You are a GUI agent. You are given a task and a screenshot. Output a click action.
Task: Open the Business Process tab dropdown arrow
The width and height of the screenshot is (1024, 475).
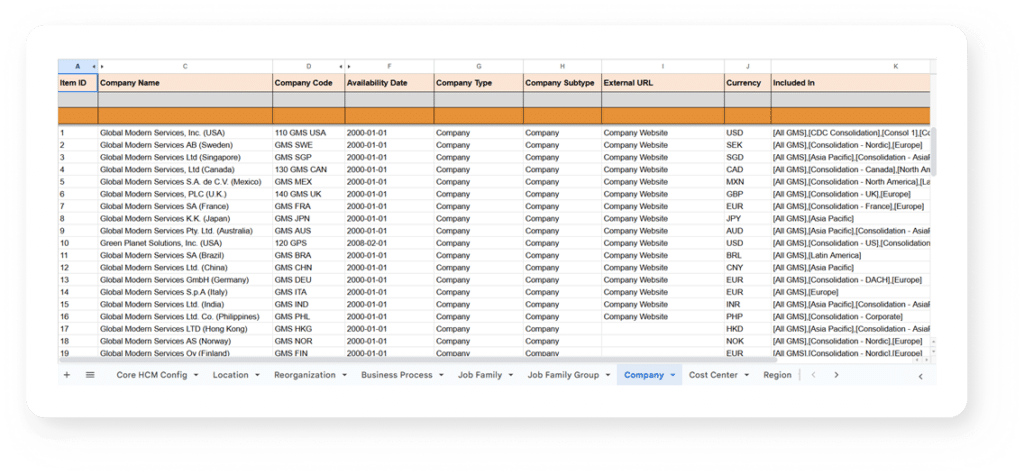(441, 375)
